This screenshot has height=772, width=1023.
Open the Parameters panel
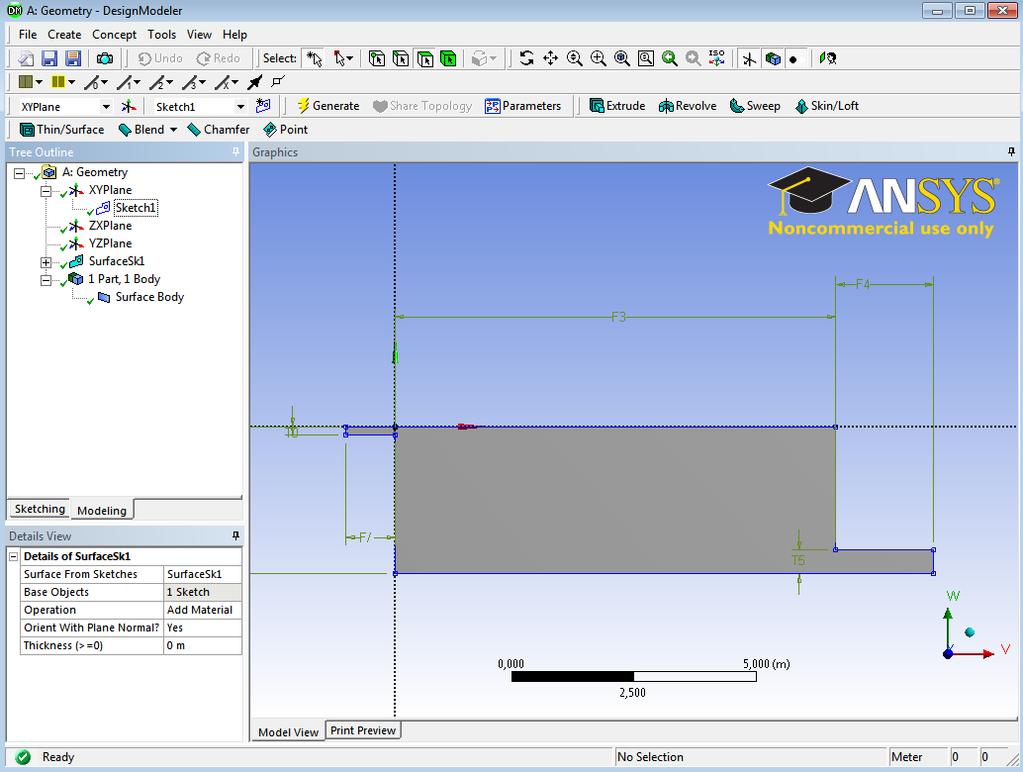click(x=523, y=106)
